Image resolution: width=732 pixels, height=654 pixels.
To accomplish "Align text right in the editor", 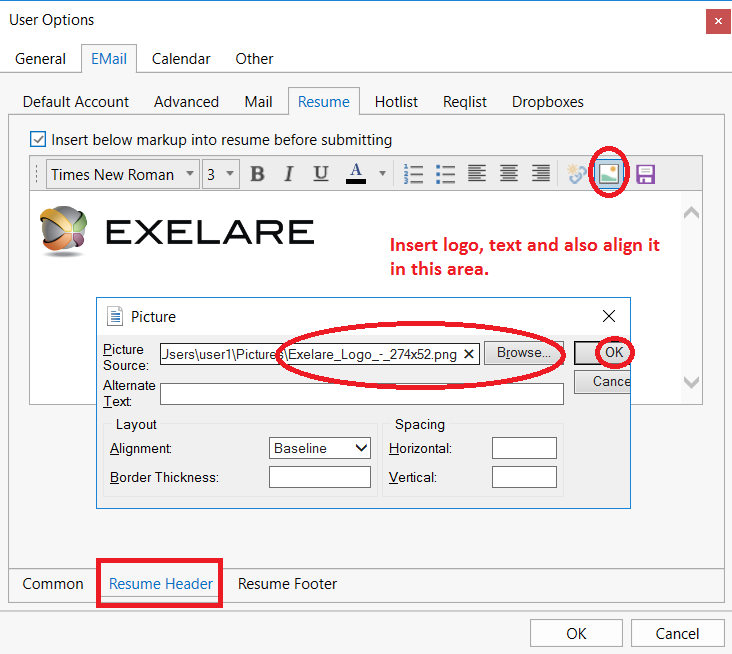I will [541, 174].
